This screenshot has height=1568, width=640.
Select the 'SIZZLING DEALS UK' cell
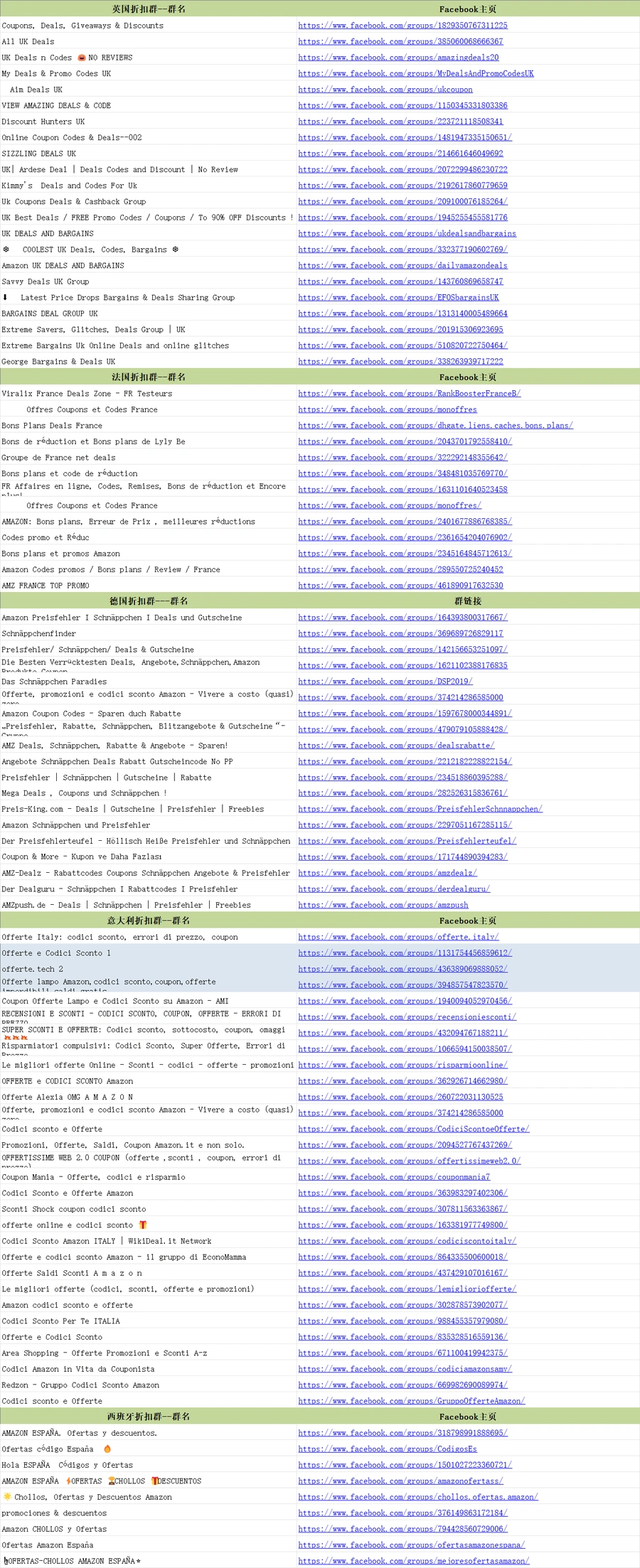coord(149,154)
